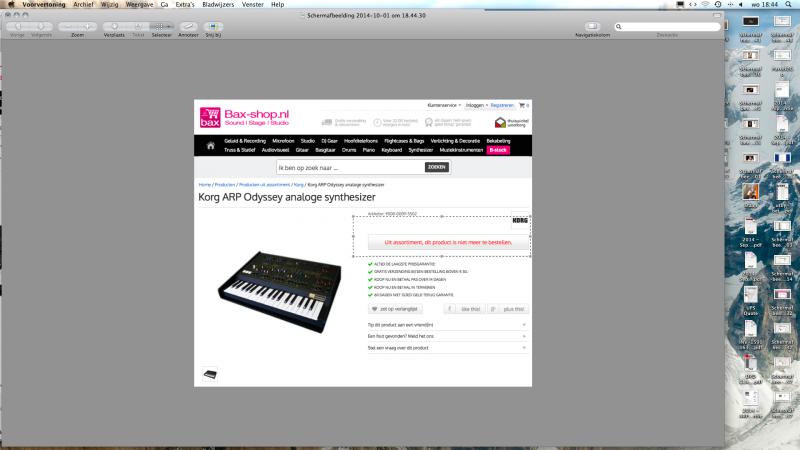Open the Wi-Fi status menu
Screen dimensions: 800x450
705,4
